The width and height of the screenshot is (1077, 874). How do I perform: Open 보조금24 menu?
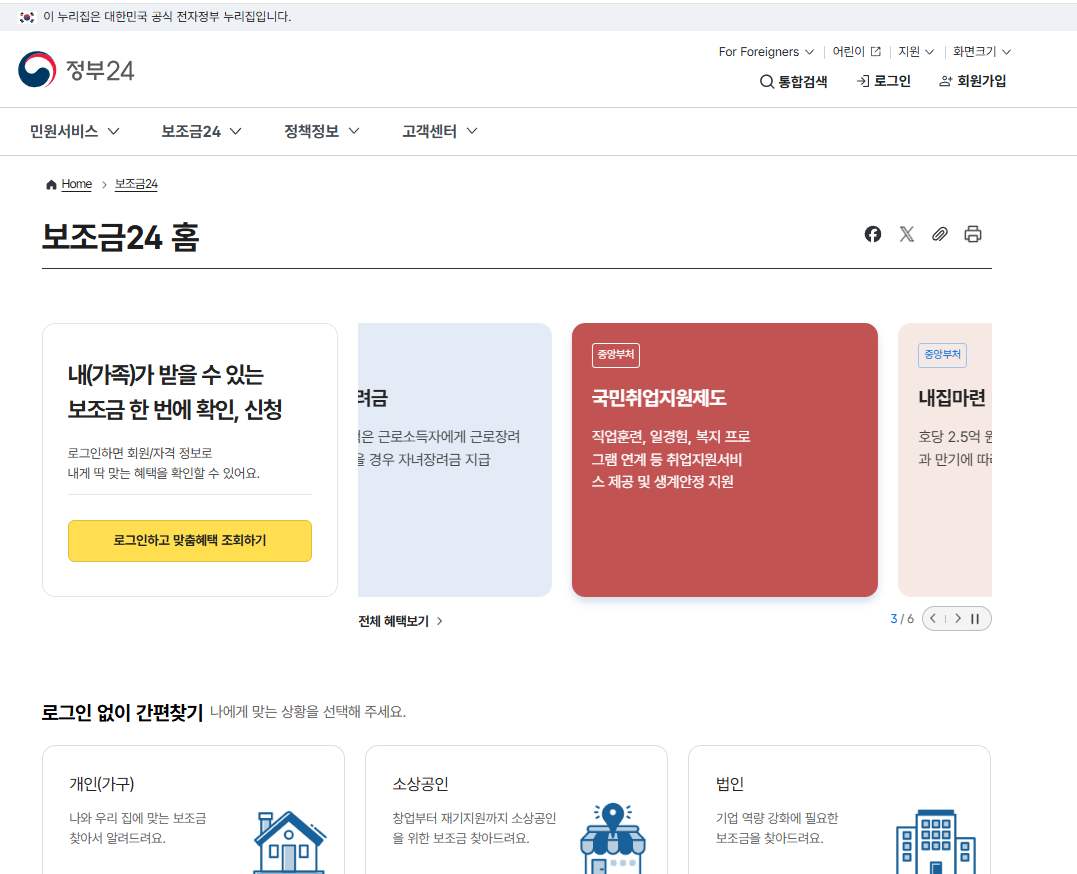coord(201,131)
